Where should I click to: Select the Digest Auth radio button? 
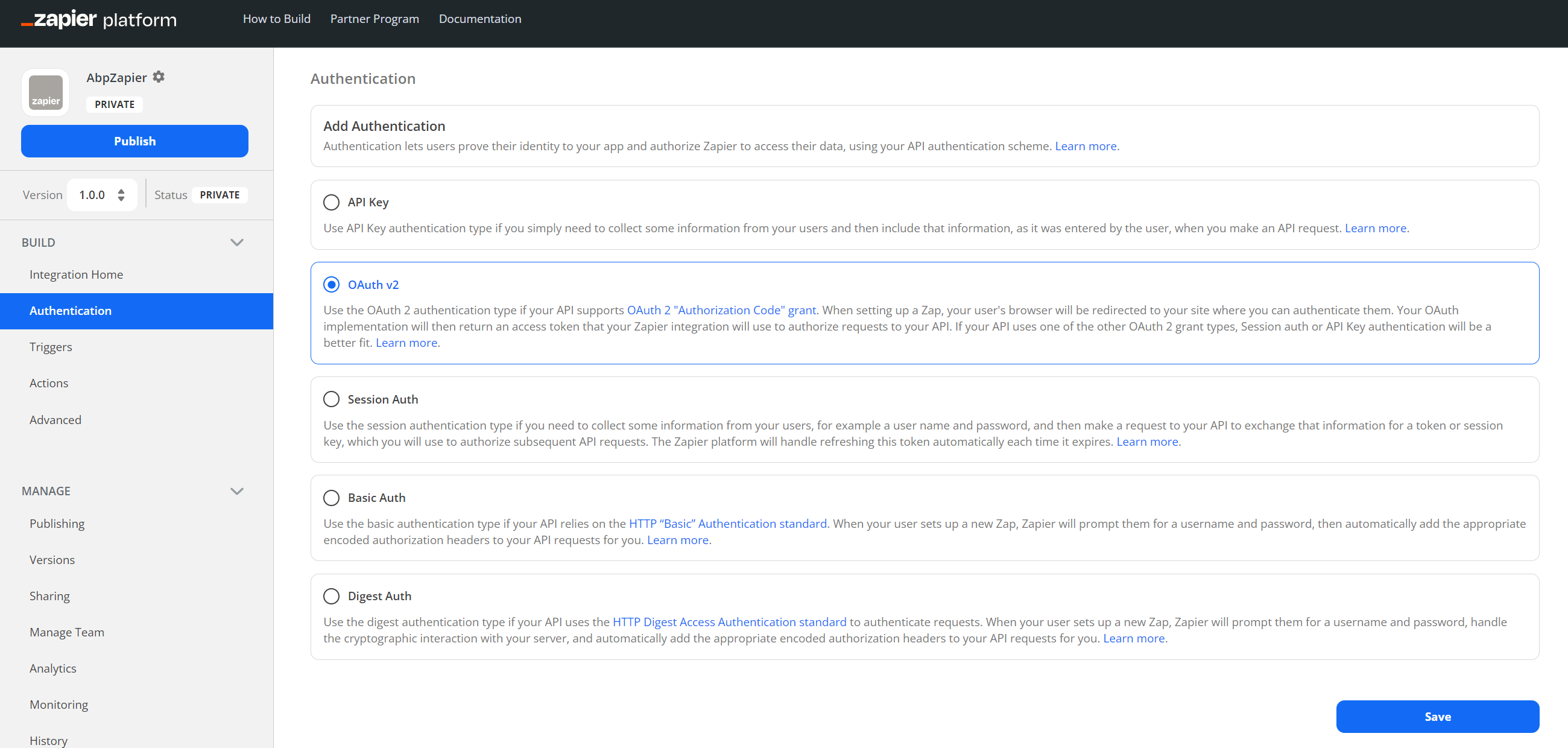click(331, 596)
